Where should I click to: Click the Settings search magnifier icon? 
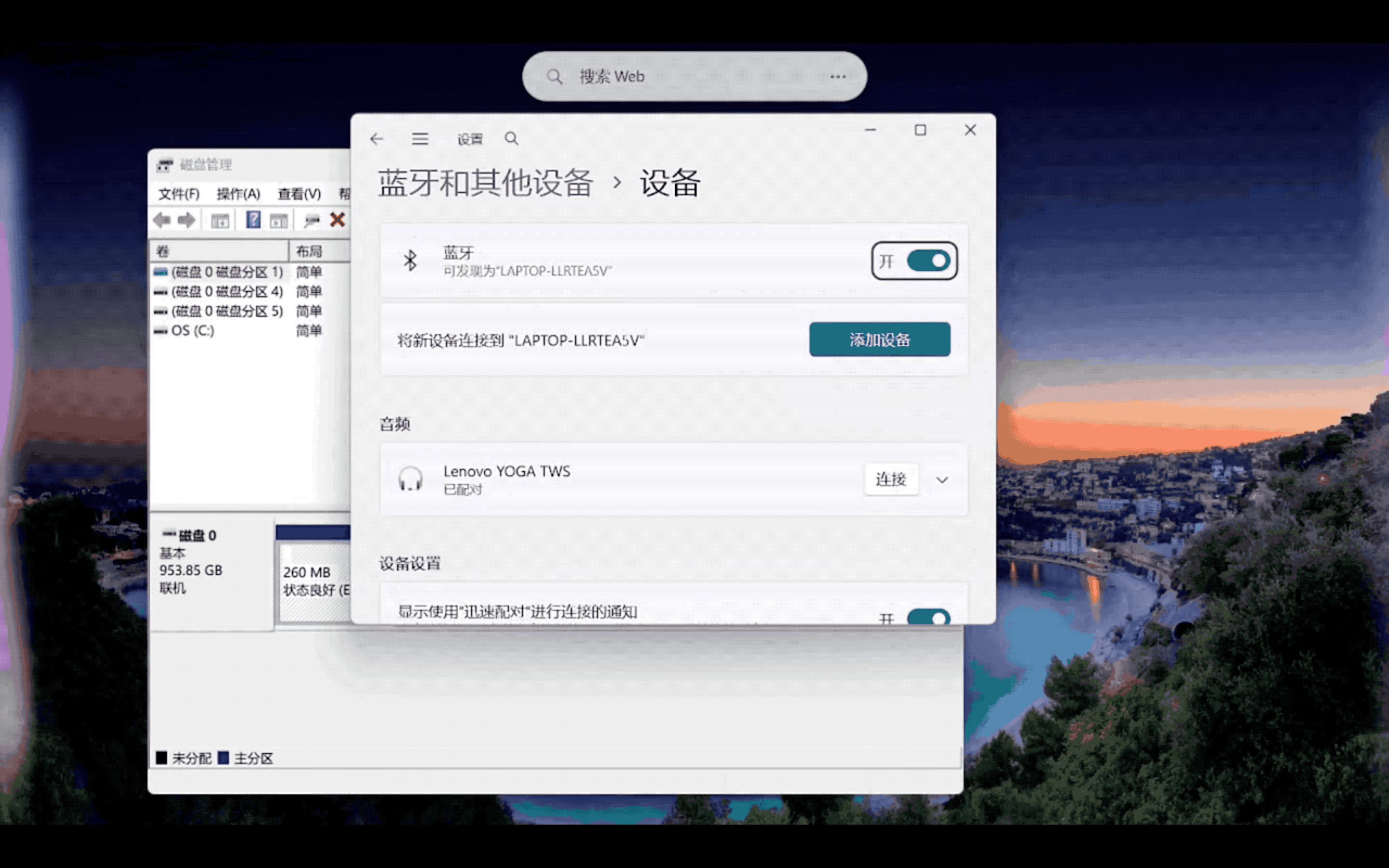click(x=511, y=139)
